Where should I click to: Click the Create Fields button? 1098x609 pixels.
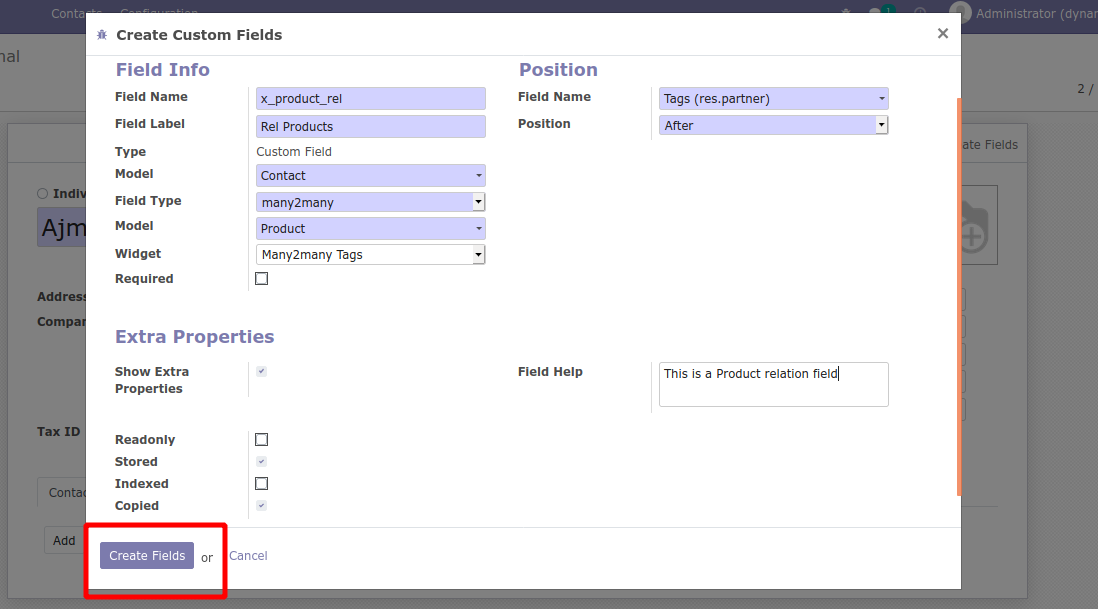click(147, 556)
